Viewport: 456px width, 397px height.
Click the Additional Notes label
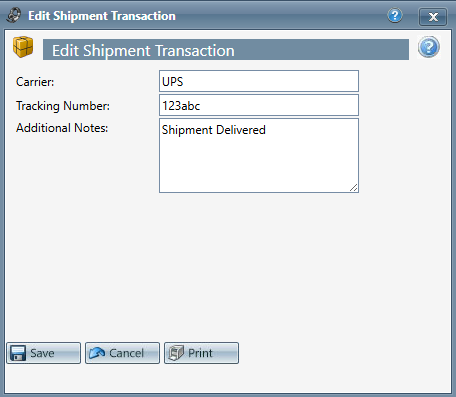(62, 128)
